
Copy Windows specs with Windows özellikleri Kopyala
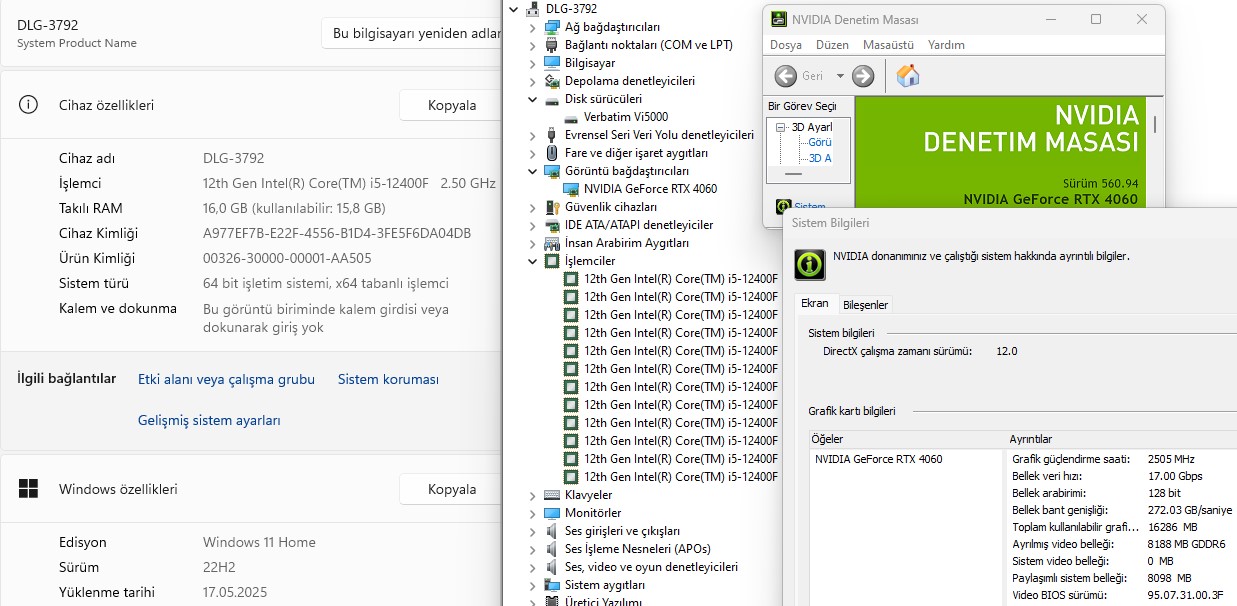click(452, 489)
